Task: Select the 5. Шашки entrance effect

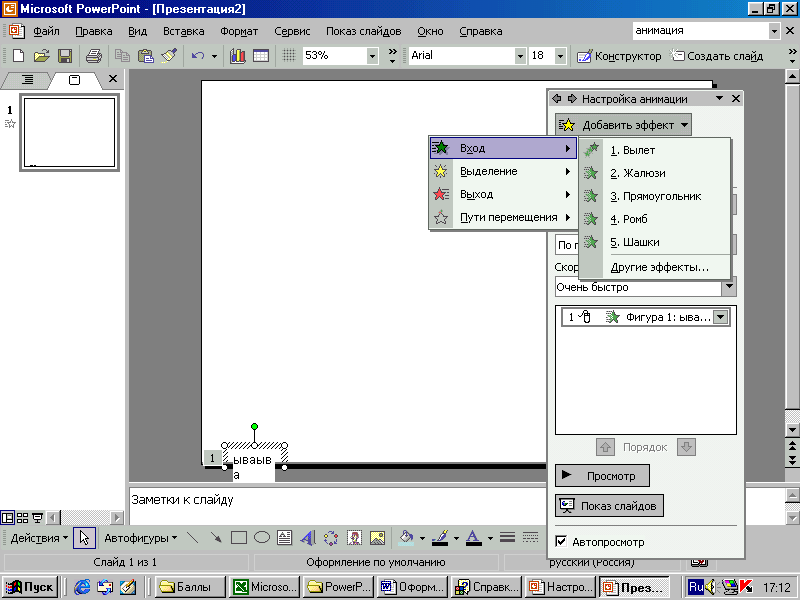Action: click(655, 242)
